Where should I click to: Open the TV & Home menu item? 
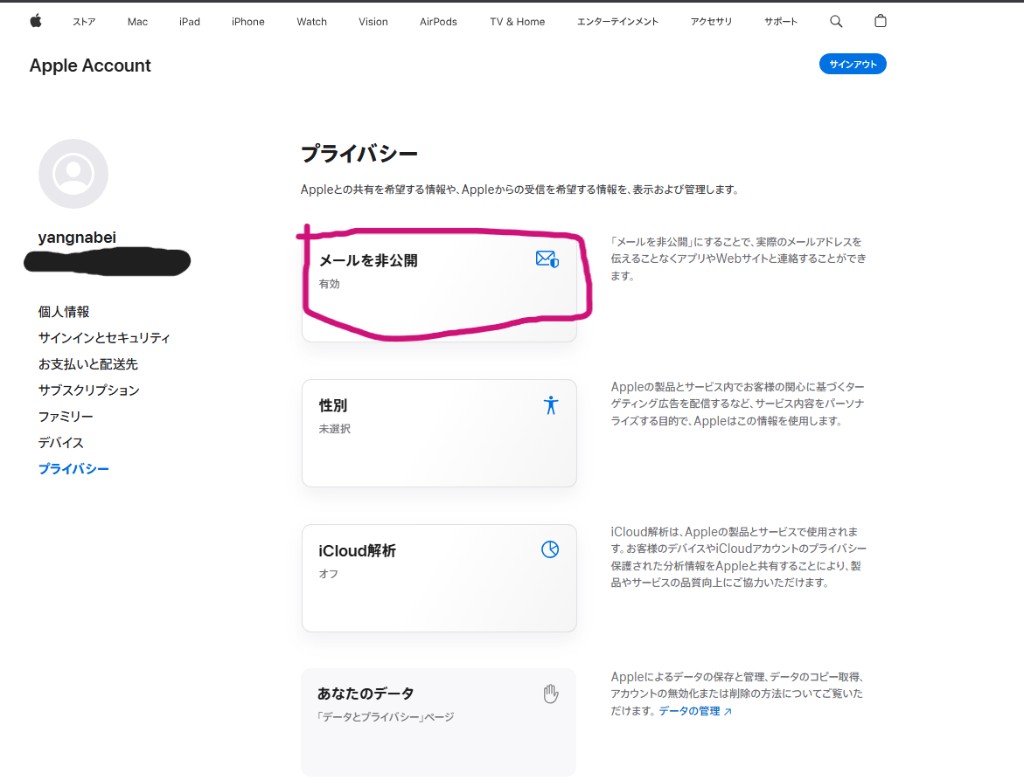[517, 22]
